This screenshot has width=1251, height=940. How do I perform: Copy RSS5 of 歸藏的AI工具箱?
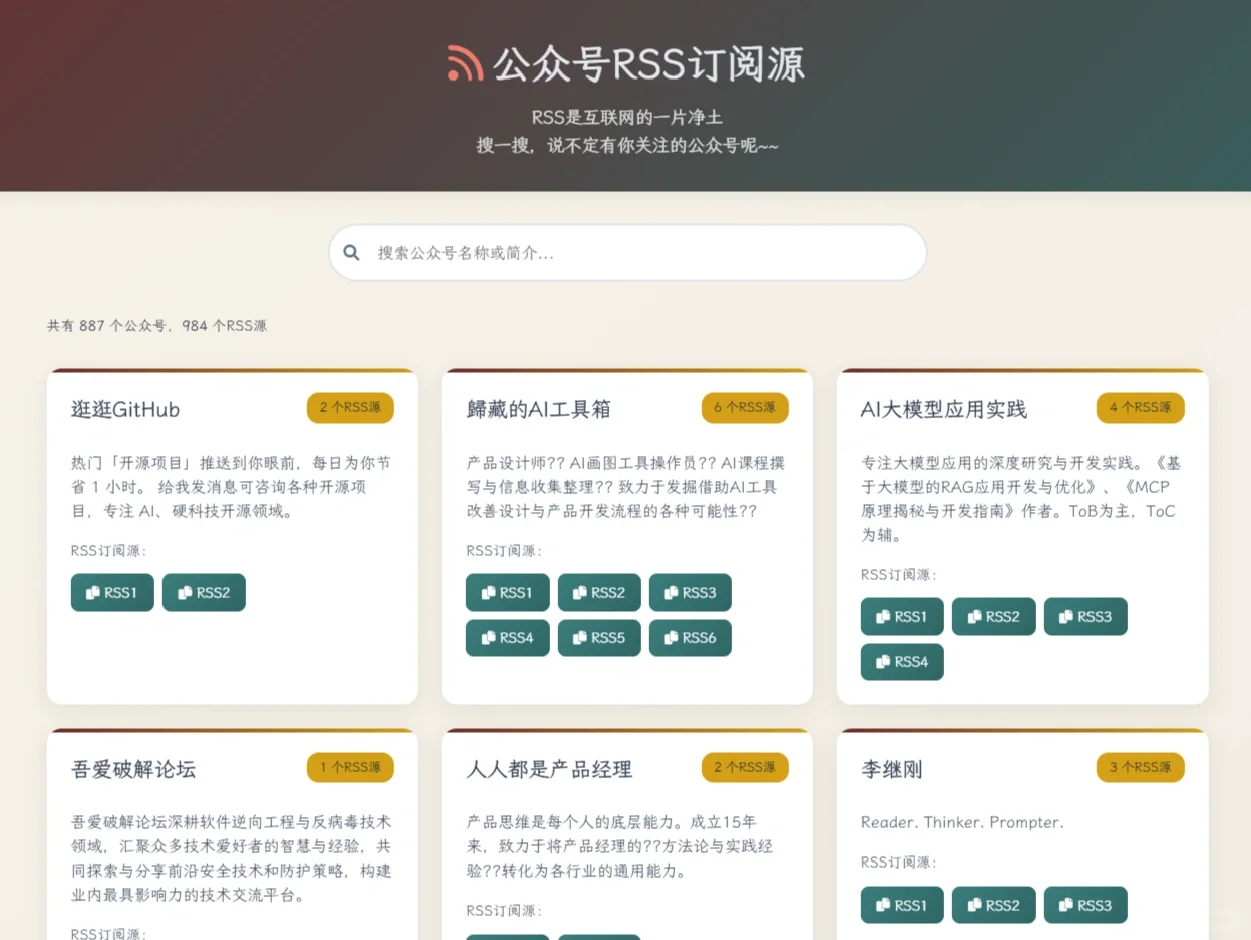pos(599,638)
